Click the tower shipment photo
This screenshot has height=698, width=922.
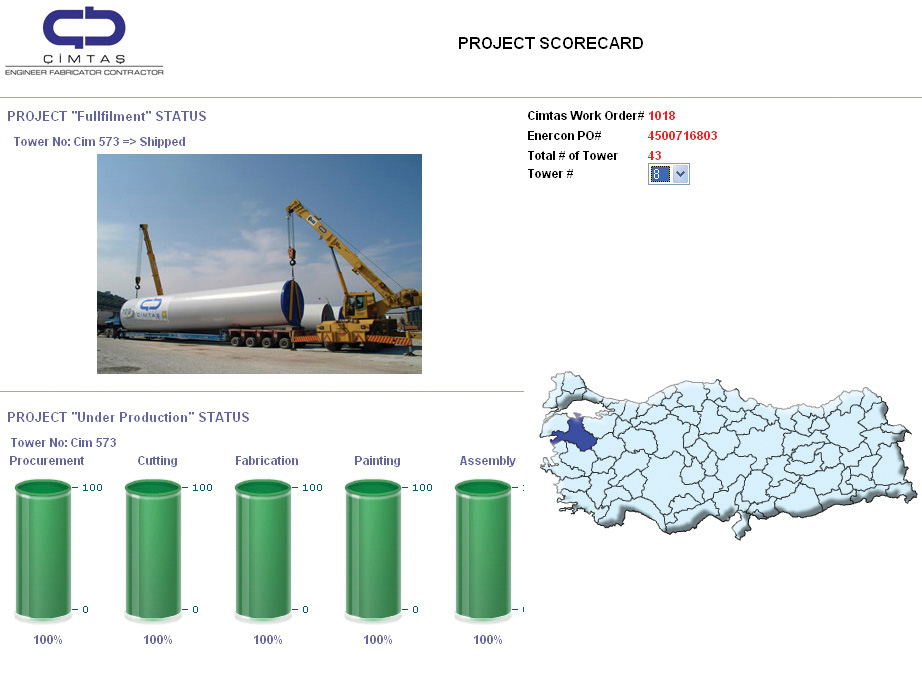pos(259,264)
